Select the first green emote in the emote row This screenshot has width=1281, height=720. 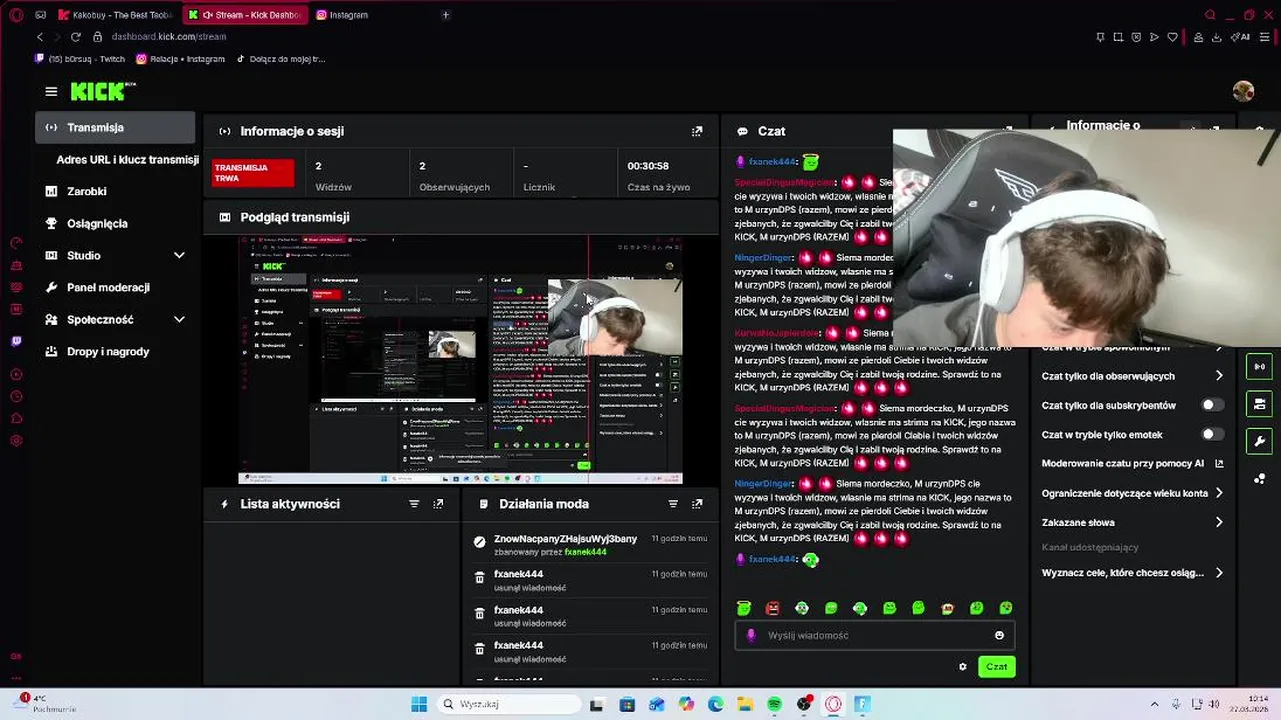tap(744, 608)
